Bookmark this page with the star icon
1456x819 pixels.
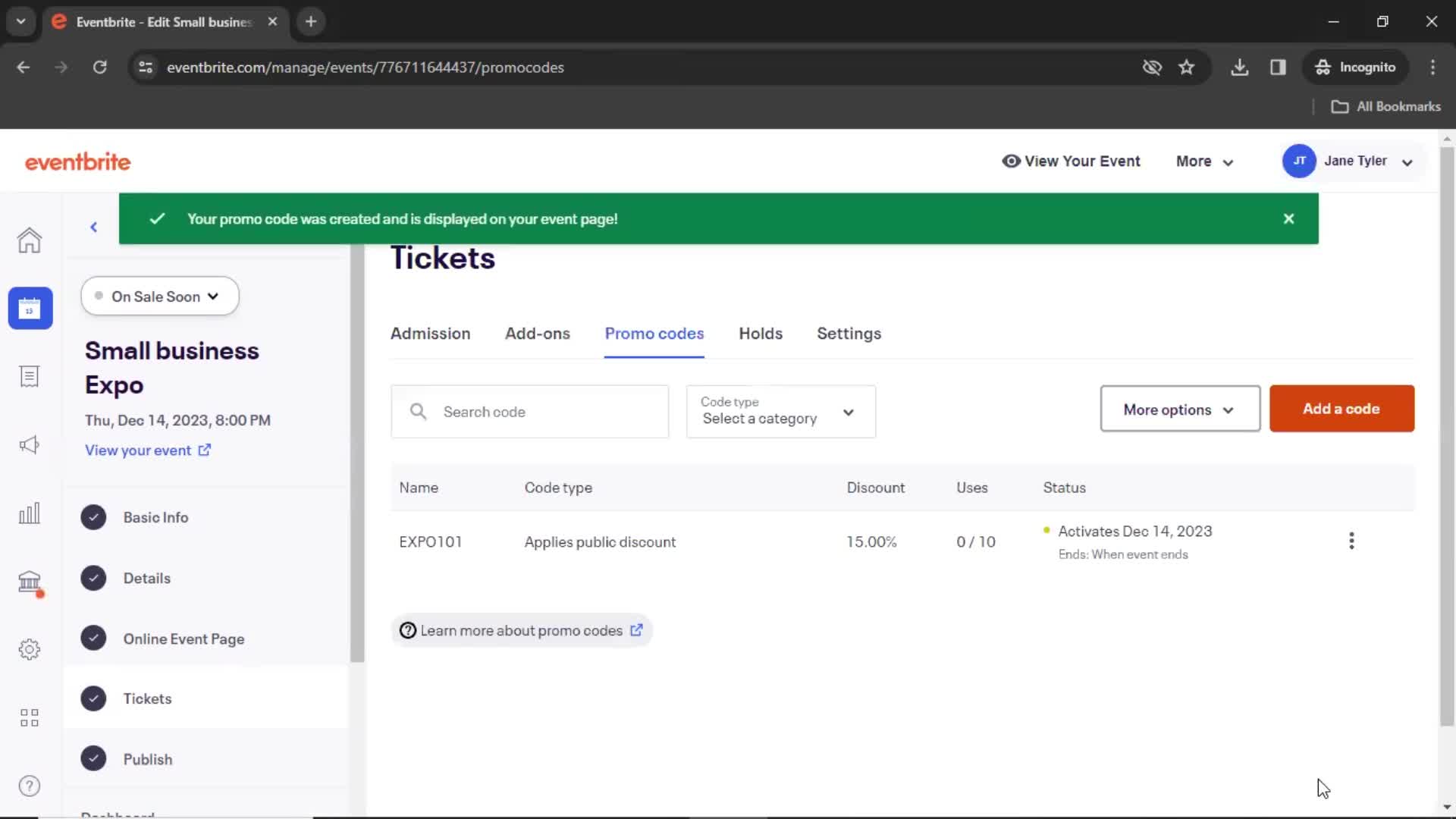1187,67
